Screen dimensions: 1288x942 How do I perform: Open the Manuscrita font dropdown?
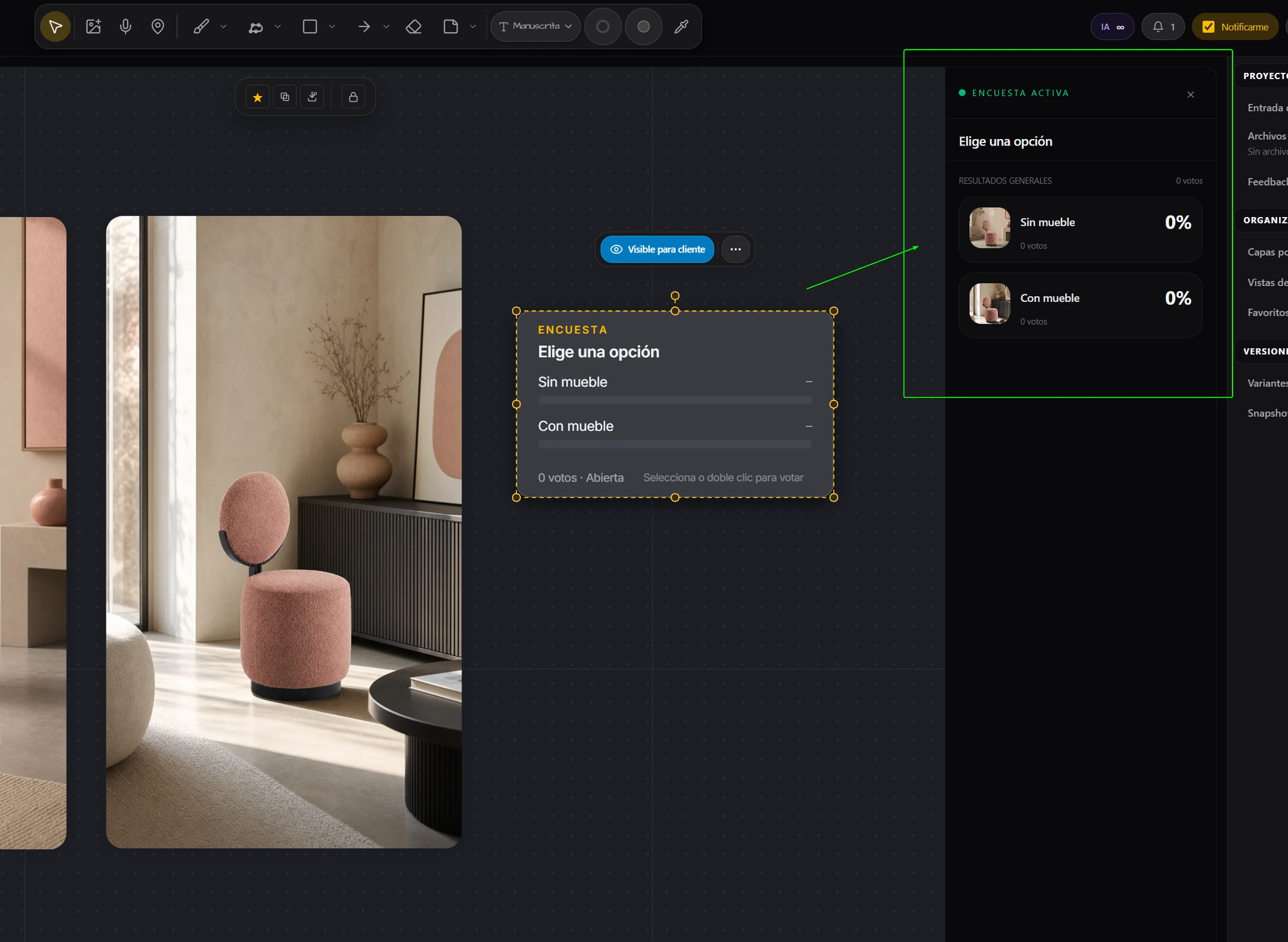[x=535, y=26]
